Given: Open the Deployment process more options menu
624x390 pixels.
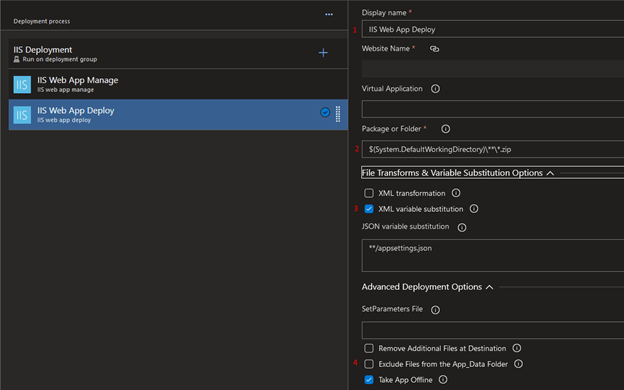Looking at the screenshot, I should 329,14.
